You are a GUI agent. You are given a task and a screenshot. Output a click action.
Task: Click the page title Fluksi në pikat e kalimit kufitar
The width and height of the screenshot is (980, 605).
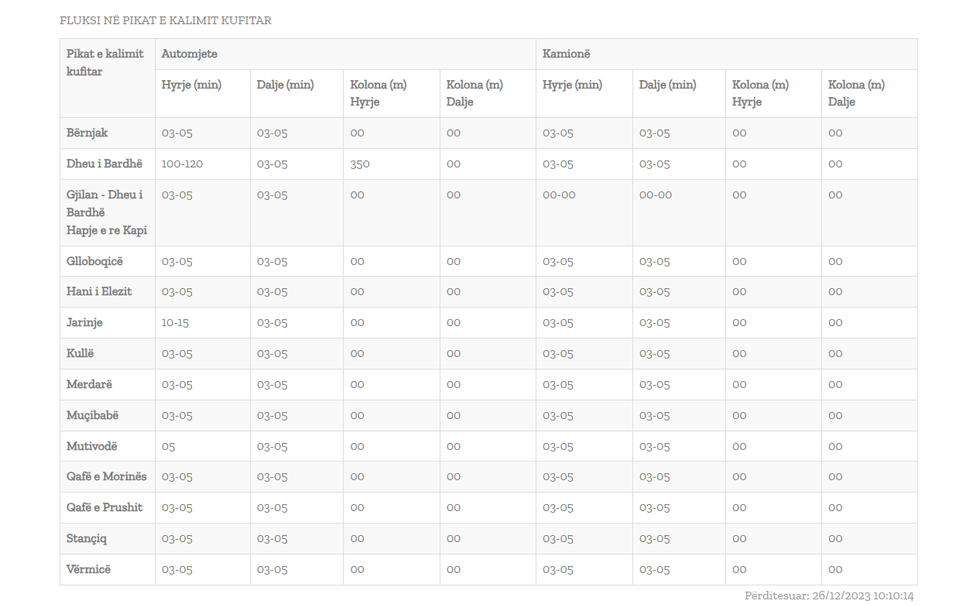165,20
